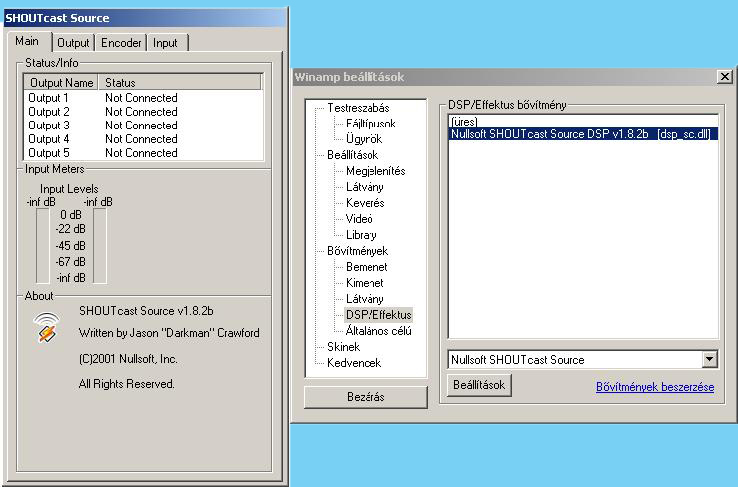Select the Output 1 row
738x487 pixels.
point(143,98)
